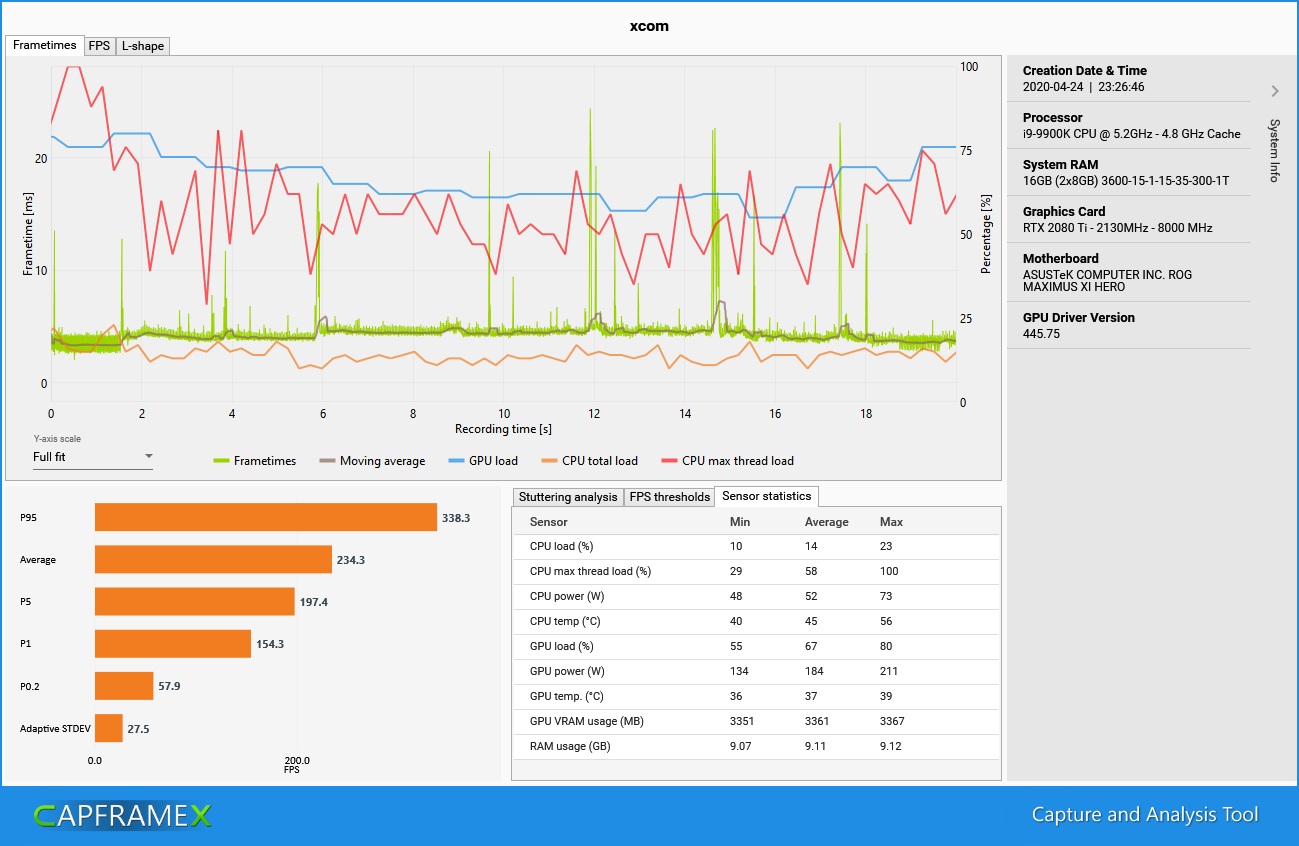
Task: Toggle the CPU max thread load legend entry
Action: click(727, 461)
